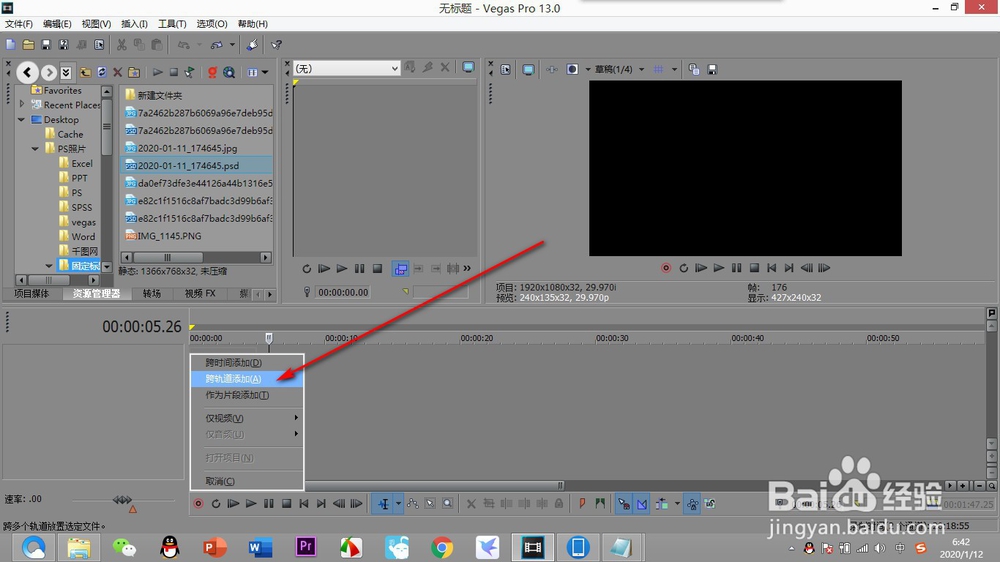1000x562 pixels.
Task: Open edit tool dropdown arrow on timeline toolbar
Action: 399,503
